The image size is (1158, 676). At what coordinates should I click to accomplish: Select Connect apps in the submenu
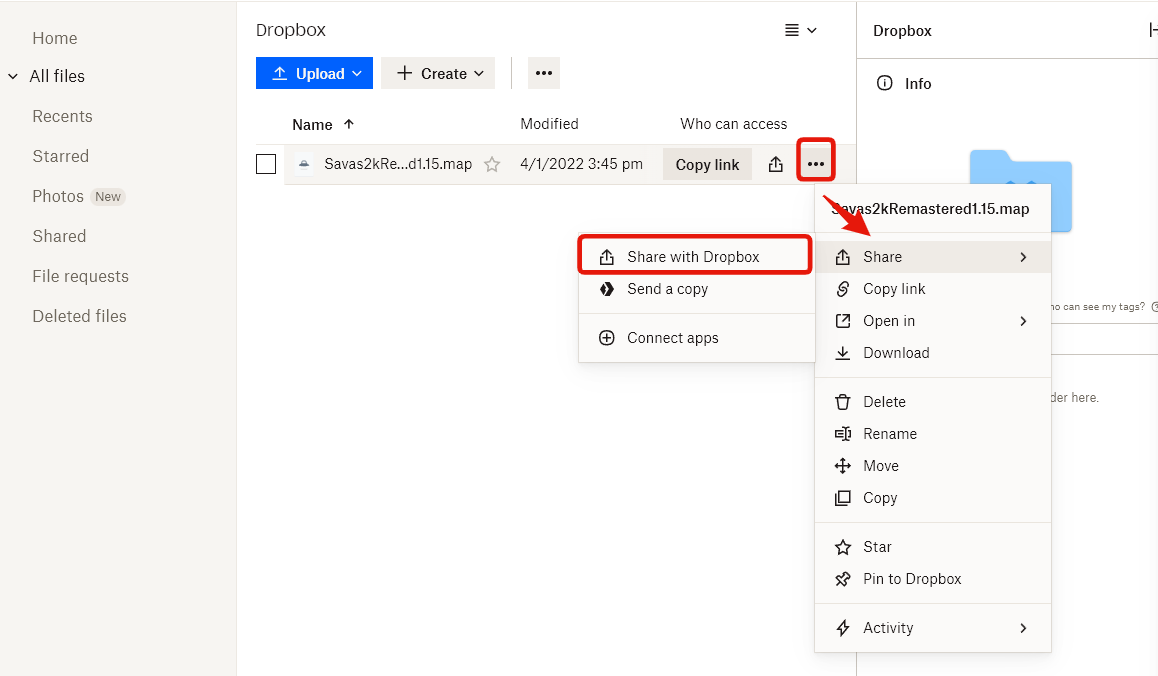pyautogui.click(x=696, y=338)
